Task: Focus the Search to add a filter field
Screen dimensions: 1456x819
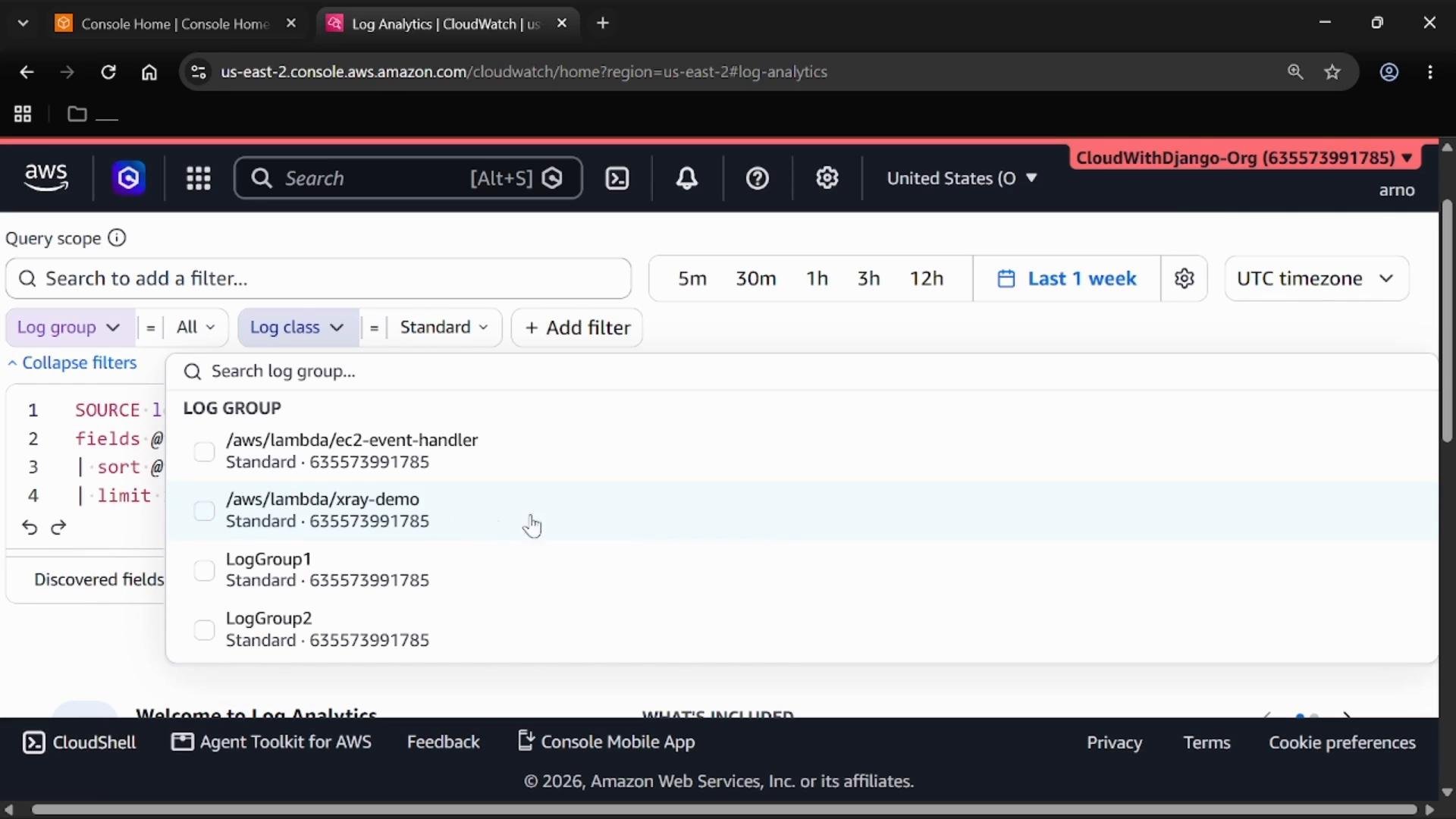Action: (x=318, y=278)
